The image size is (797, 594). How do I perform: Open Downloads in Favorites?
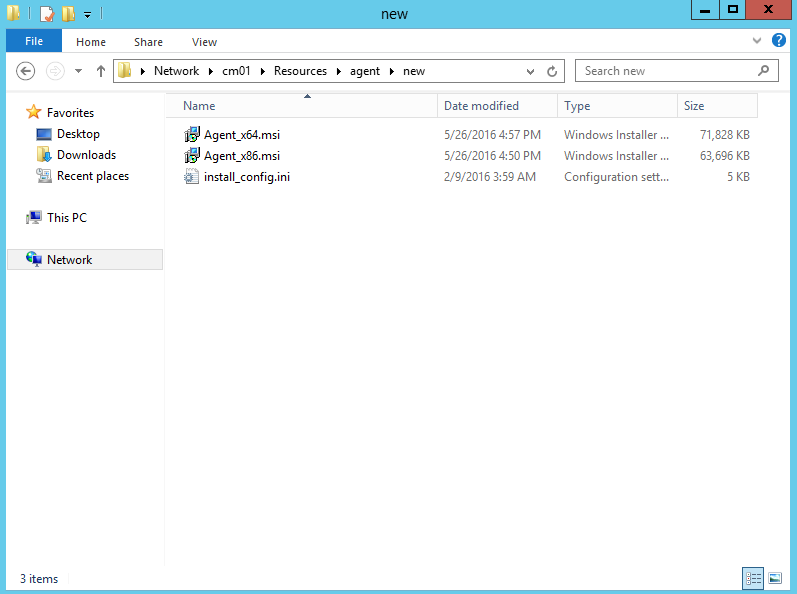pos(86,155)
